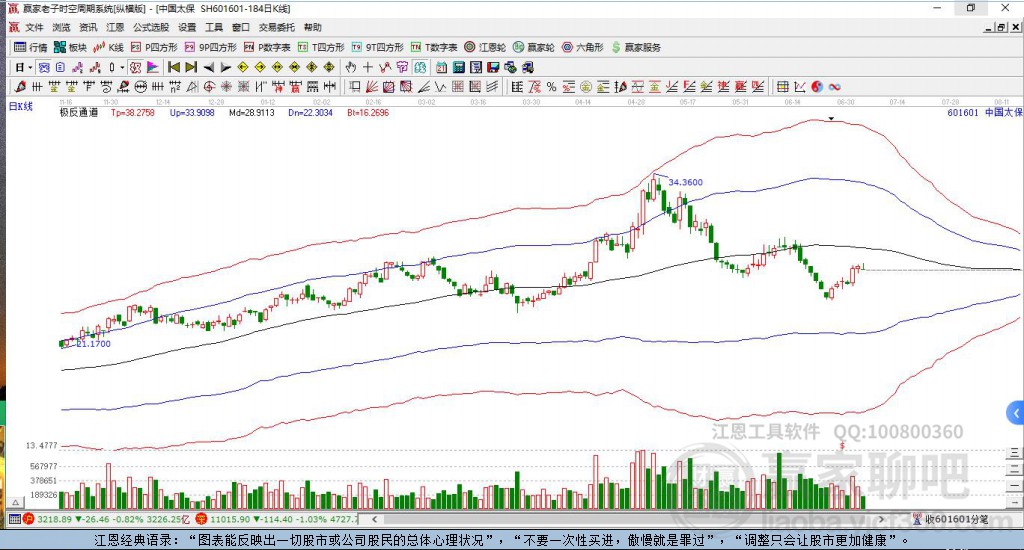Open the 窗口 menu
1024x550 pixels.
241,27
